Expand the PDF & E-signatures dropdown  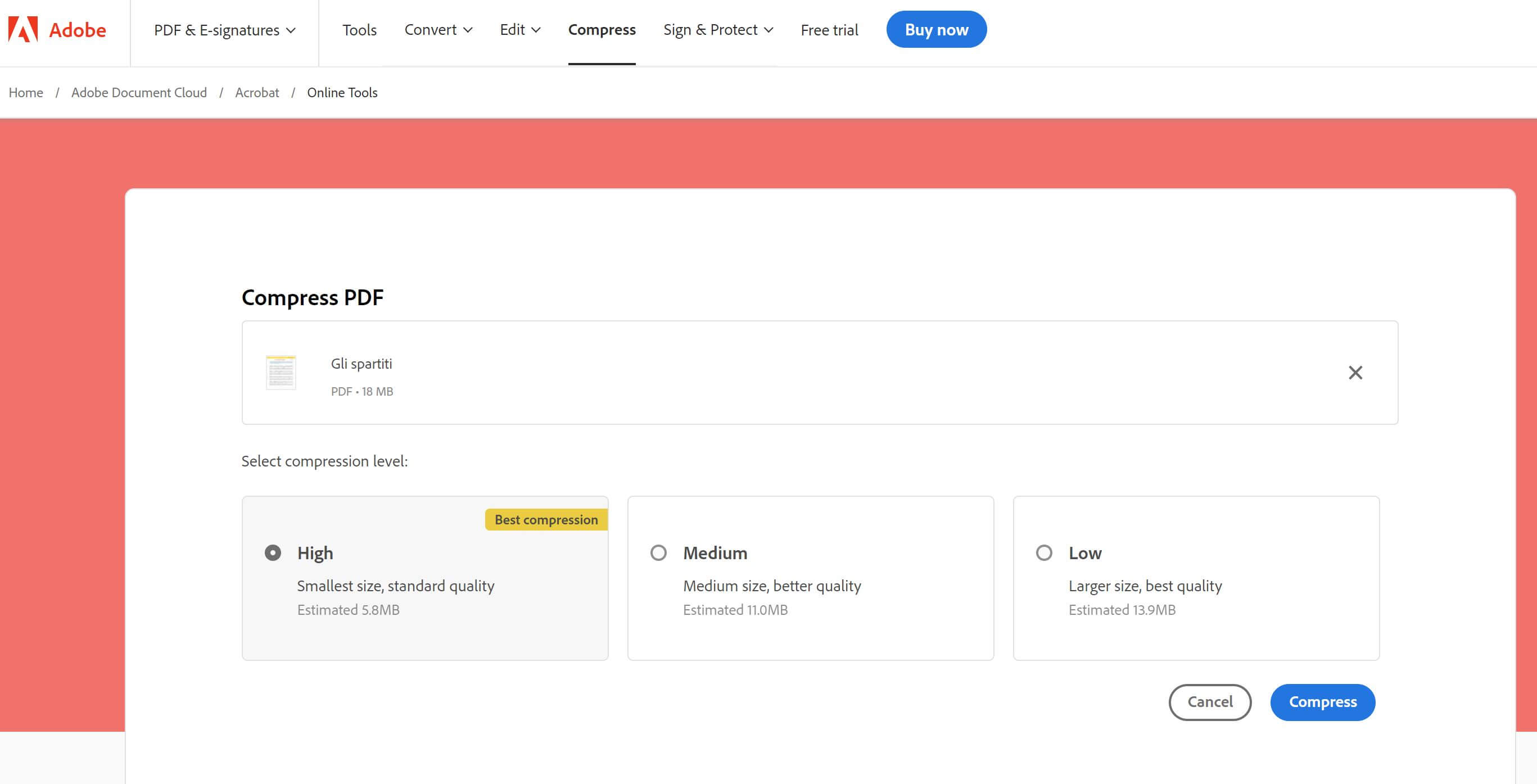tap(224, 30)
